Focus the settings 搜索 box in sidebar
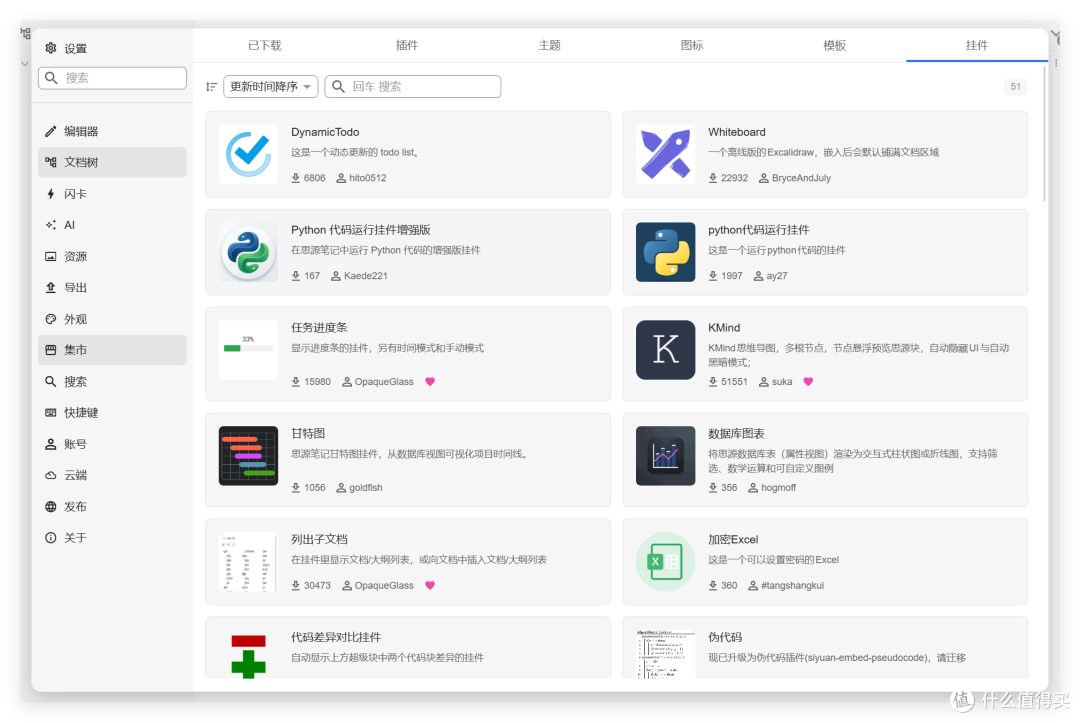 click(112, 78)
